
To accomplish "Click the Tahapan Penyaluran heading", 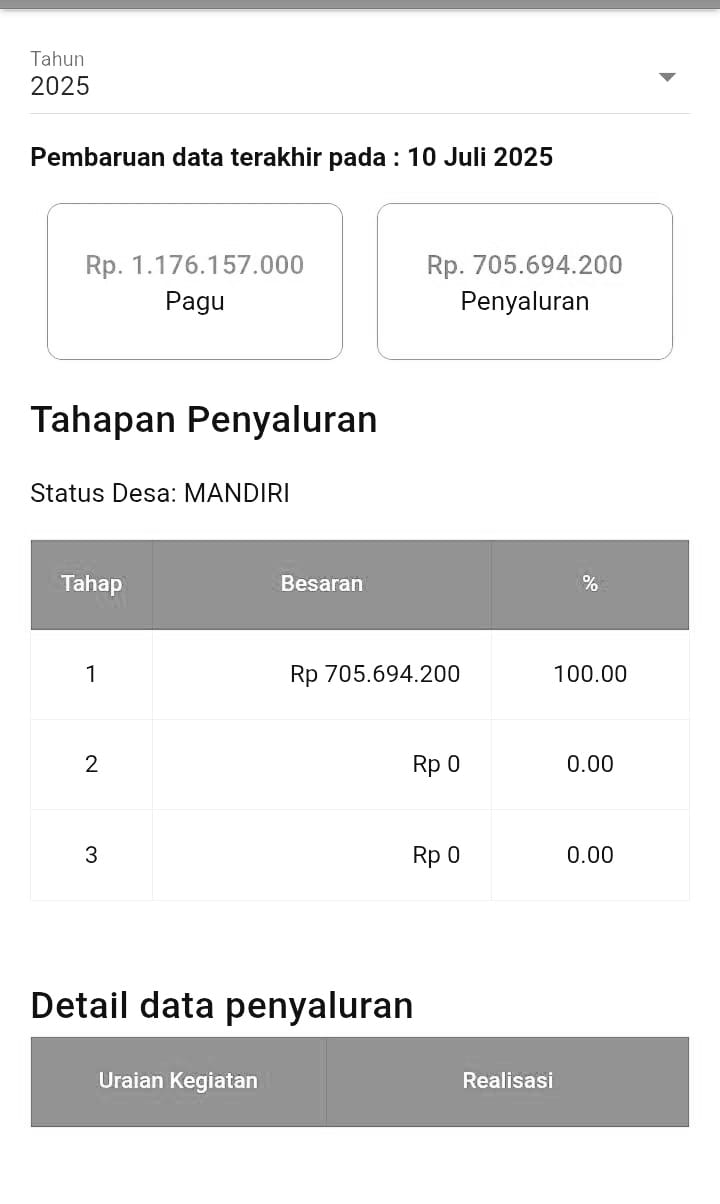I will [x=204, y=420].
